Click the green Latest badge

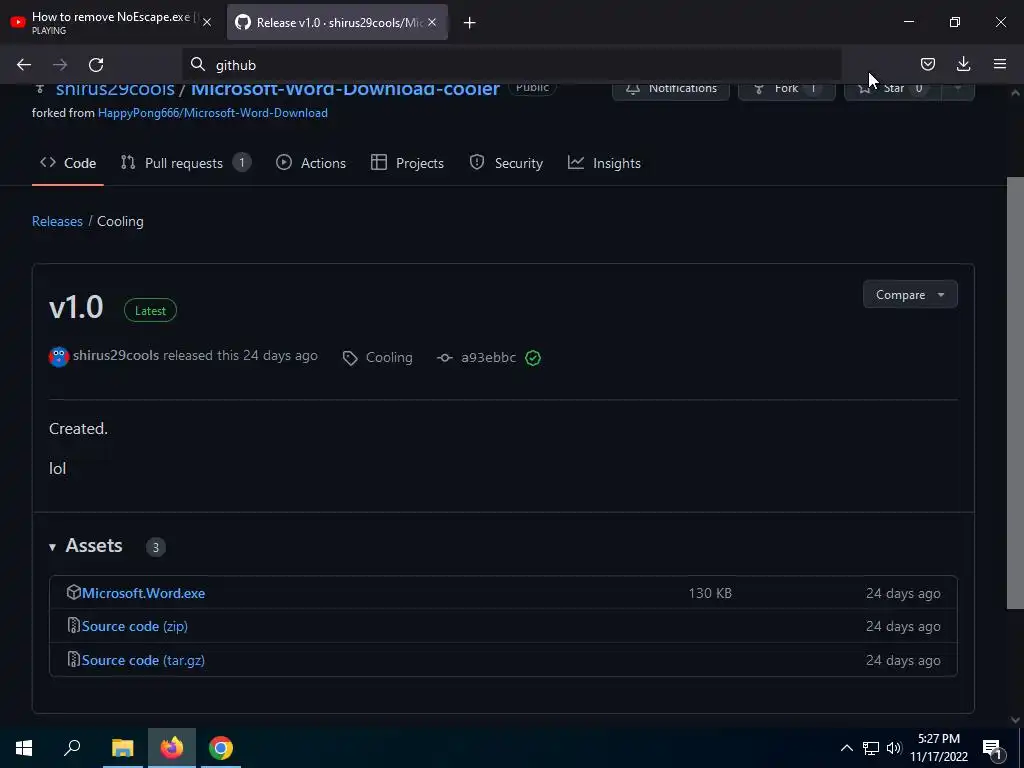(150, 311)
